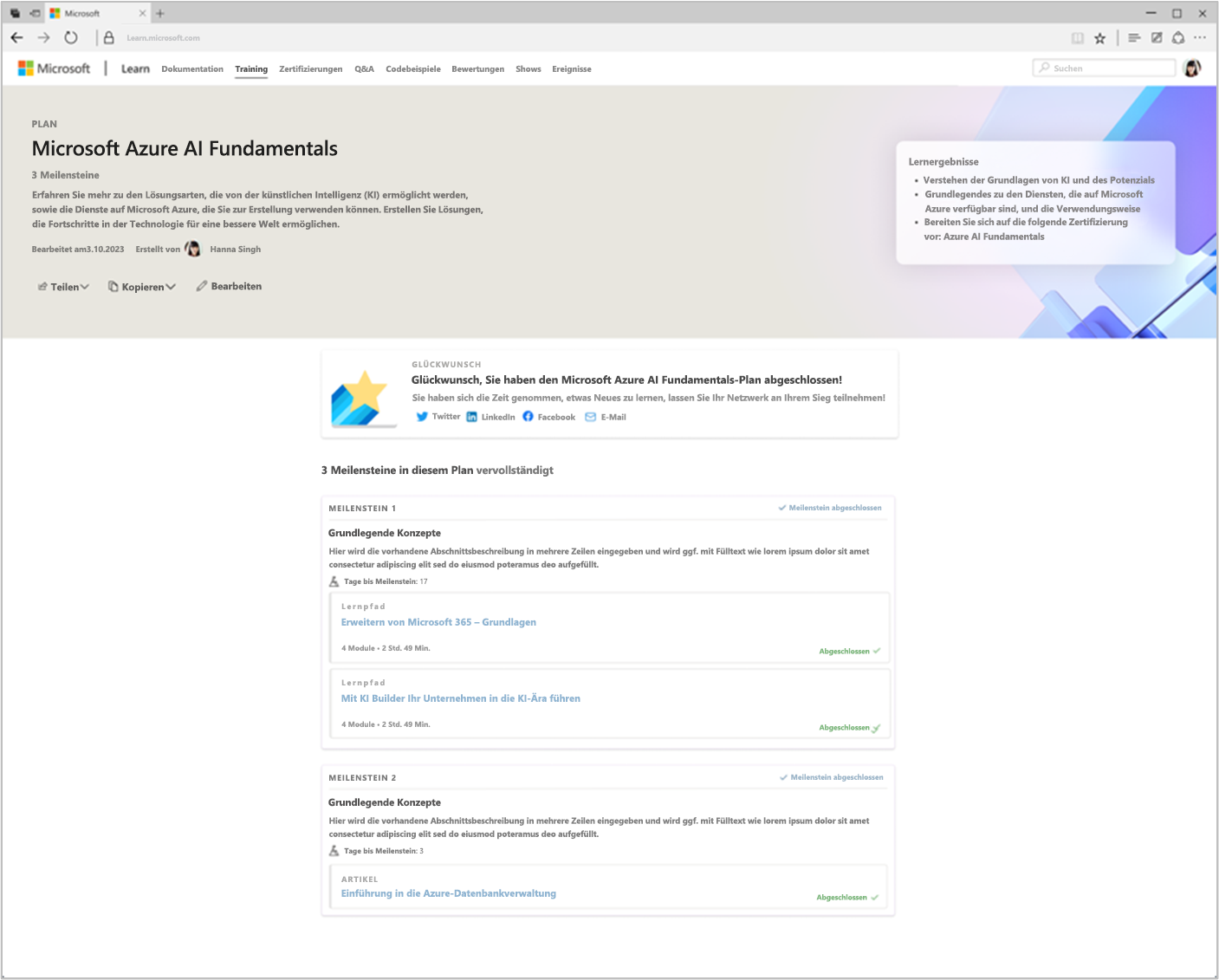Click the LinkedIn share icon
Image resolution: width=1219 pixels, height=980 pixels.
coord(470,417)
